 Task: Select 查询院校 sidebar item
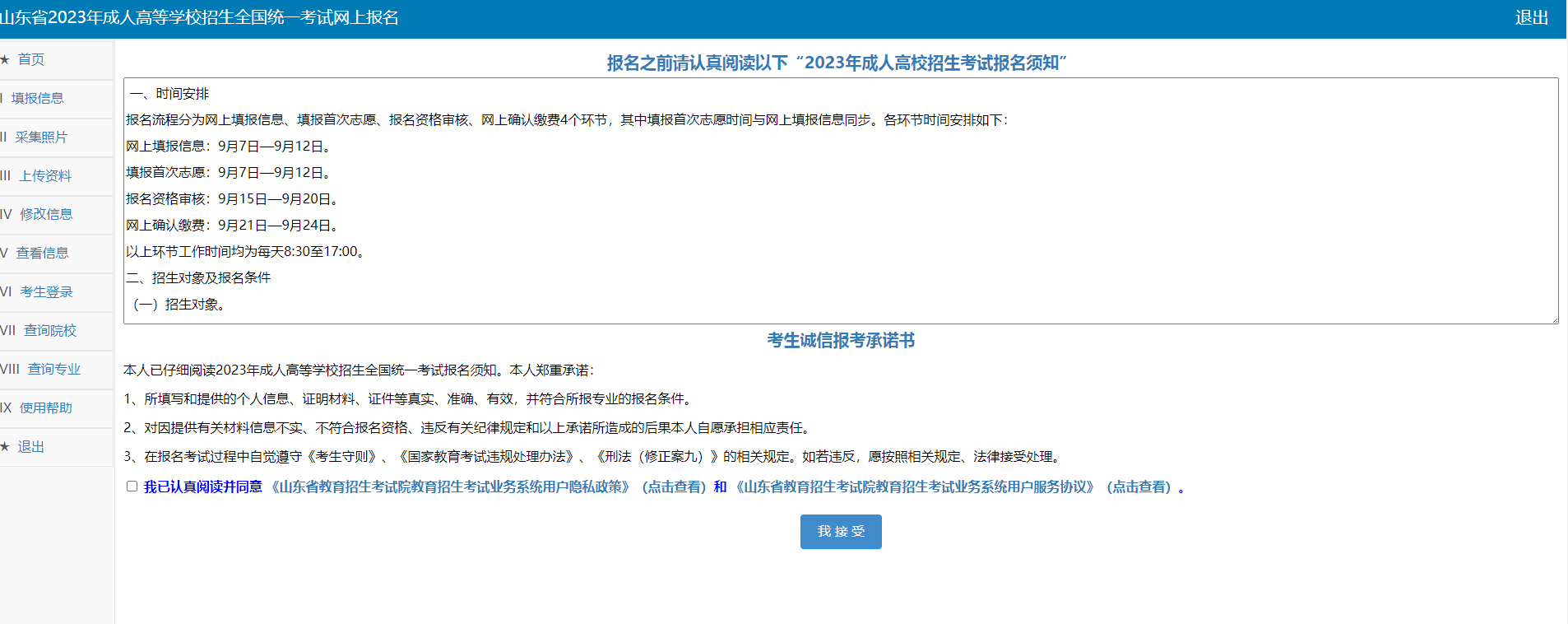[x=50, y=330]
